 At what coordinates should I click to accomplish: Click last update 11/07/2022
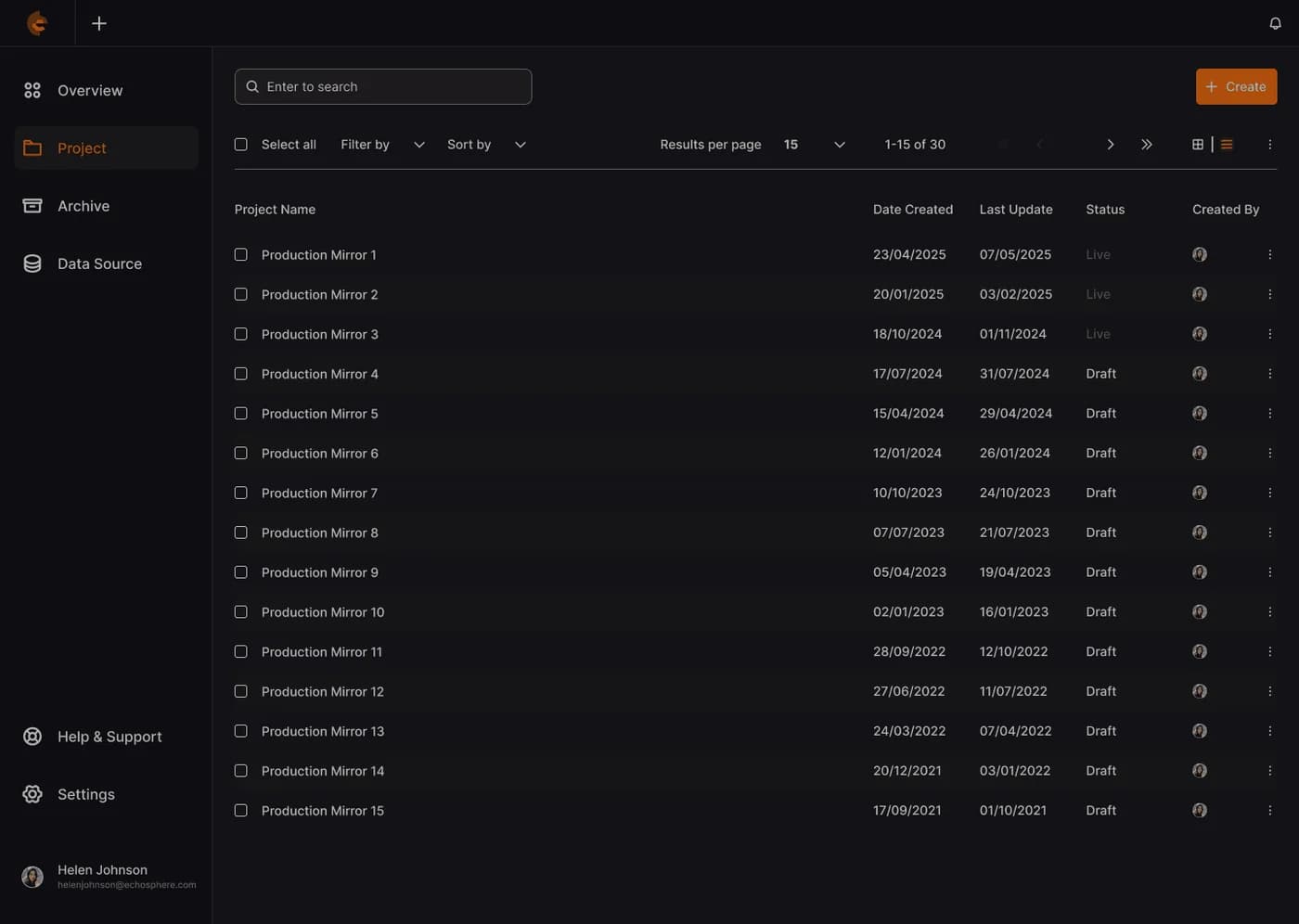pos(1013,691)
